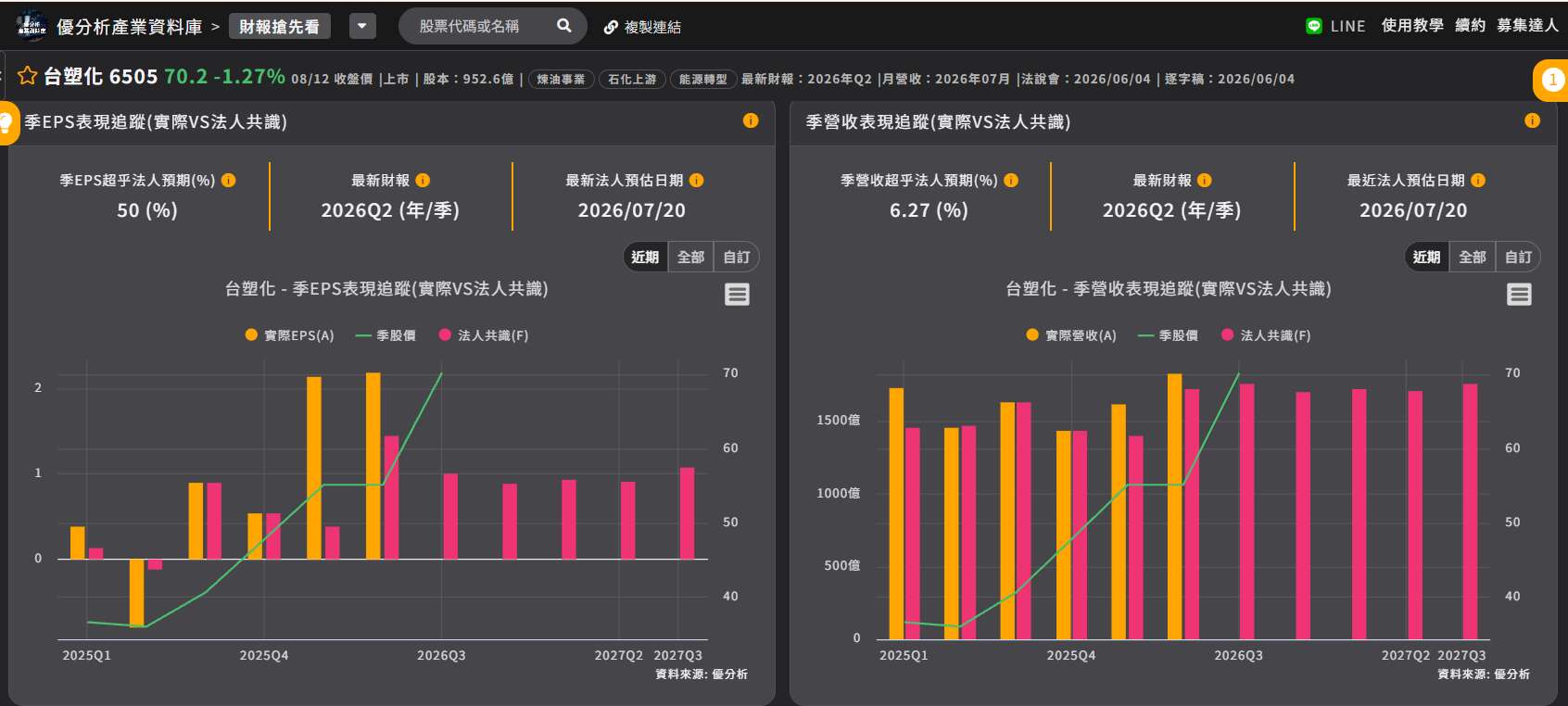Toggle the 法人共識(F) legend in the revenue chart

coord(1266,335)
